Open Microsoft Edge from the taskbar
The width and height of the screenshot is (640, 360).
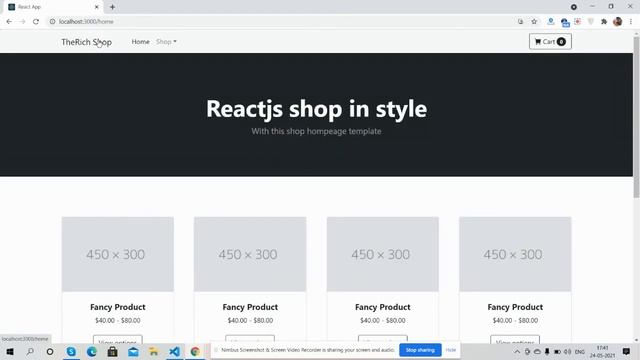click(x=91, y=351)
